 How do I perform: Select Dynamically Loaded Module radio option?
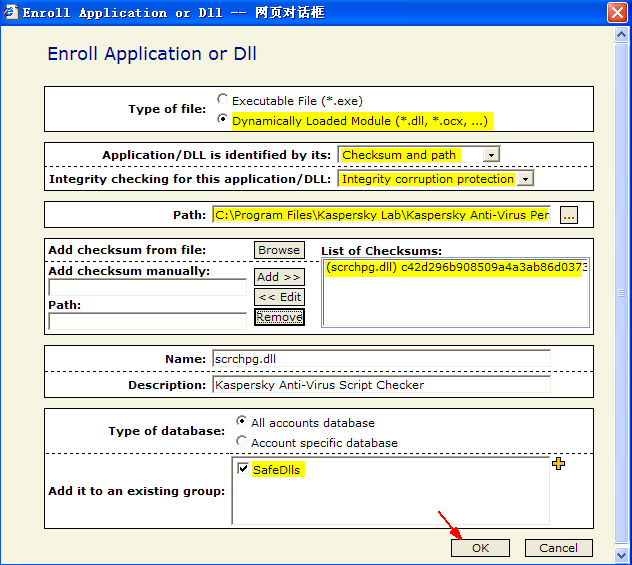tap(222, 119)
